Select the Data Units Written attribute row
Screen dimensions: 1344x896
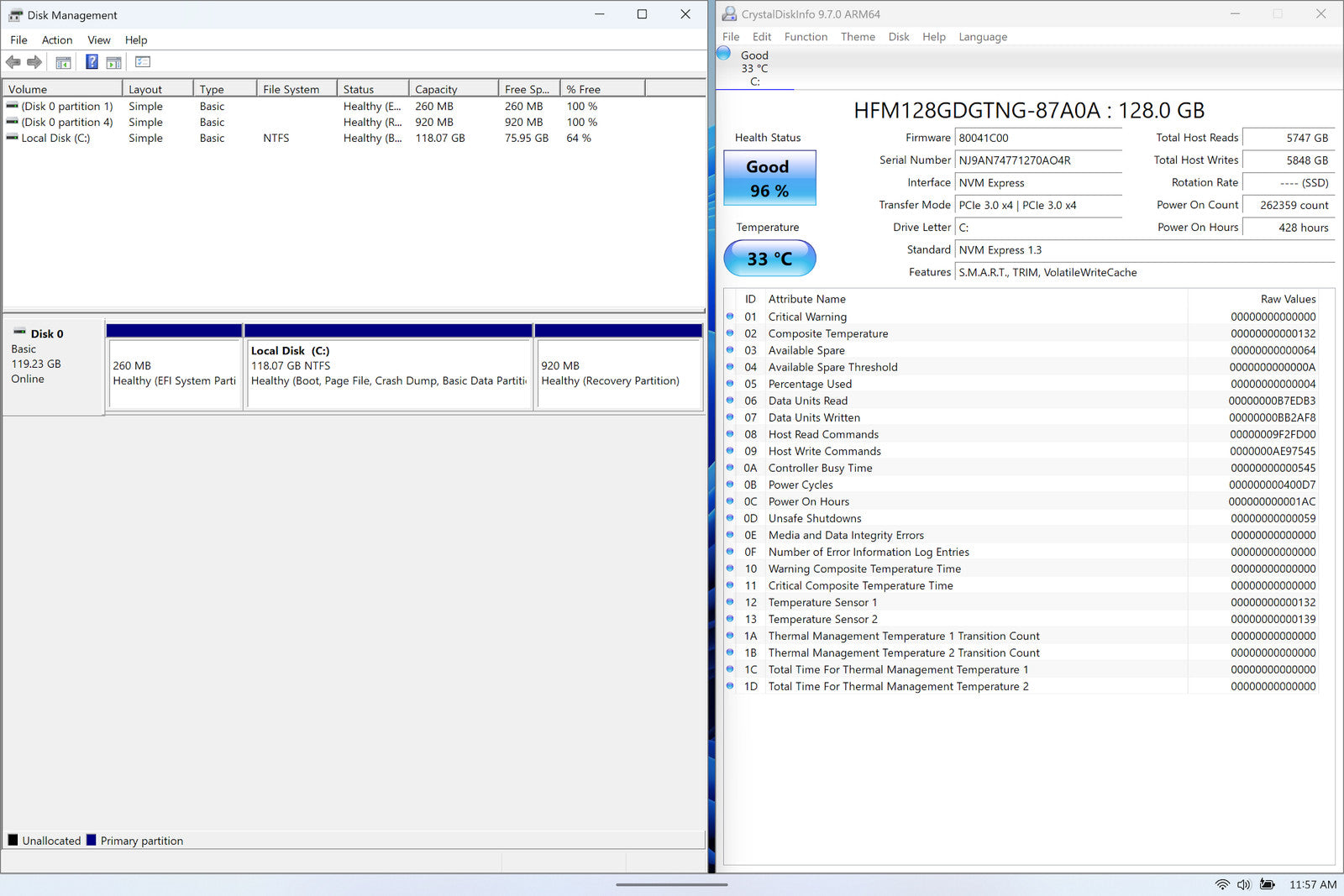pos(1021,417)
